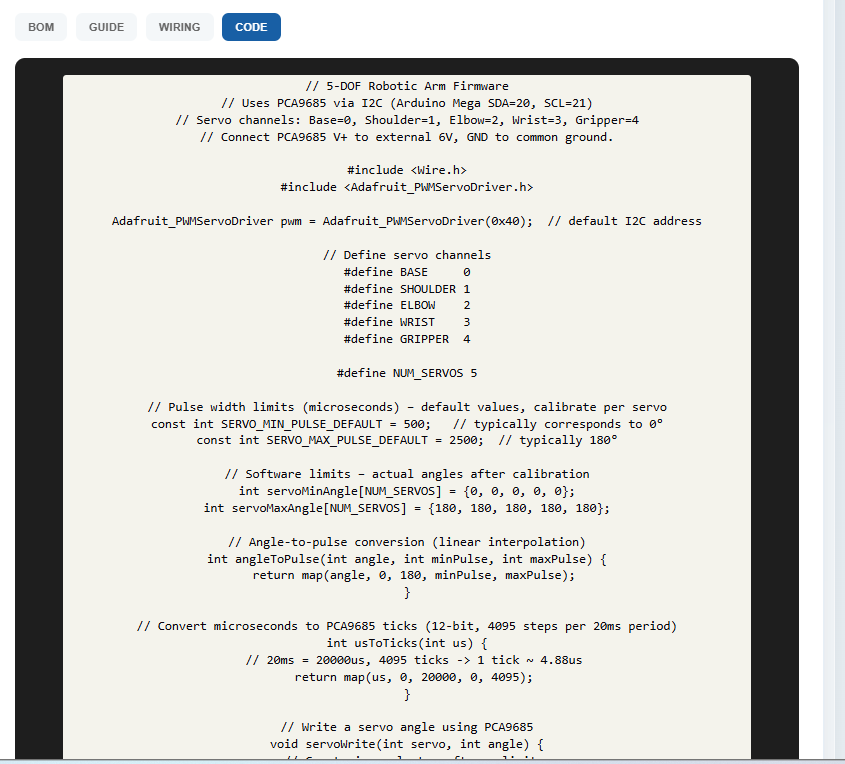This screenshot has height=764, width=845.
Task: Click the 'SERVO_MAX_PULSE_DEFAULT = 2500' line
Action: pyautogui.click(x=407, y=440)
